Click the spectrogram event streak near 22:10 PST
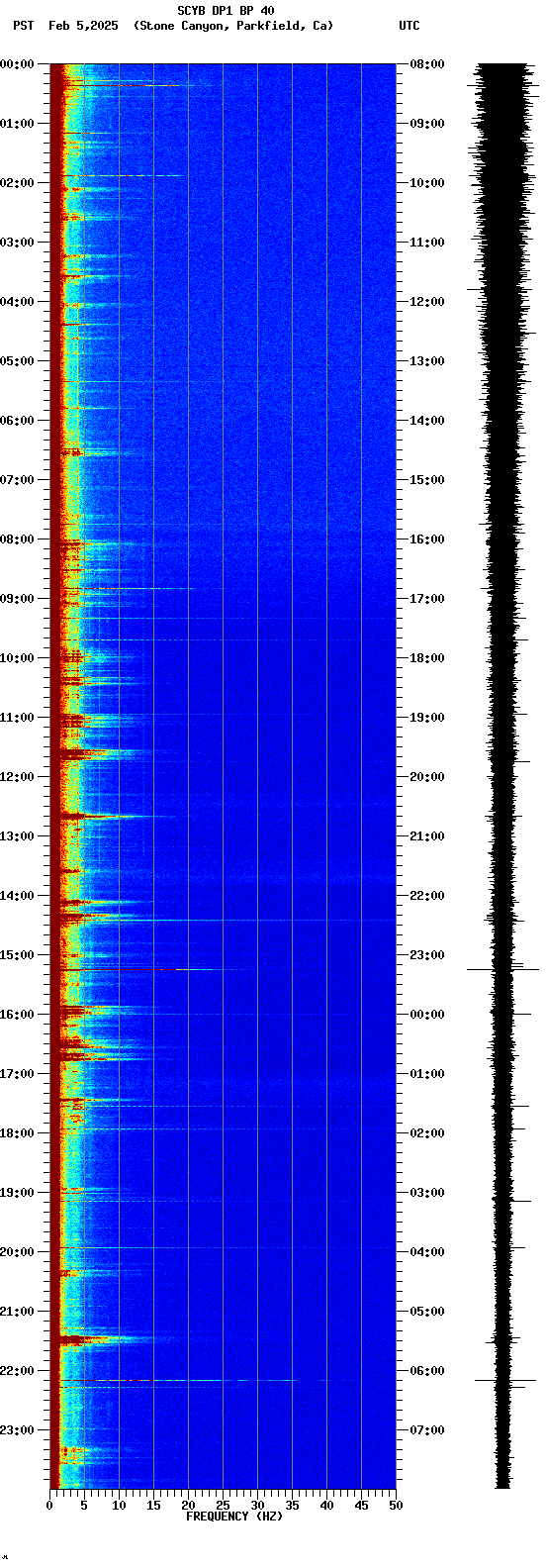 [x=178, y=1380]
